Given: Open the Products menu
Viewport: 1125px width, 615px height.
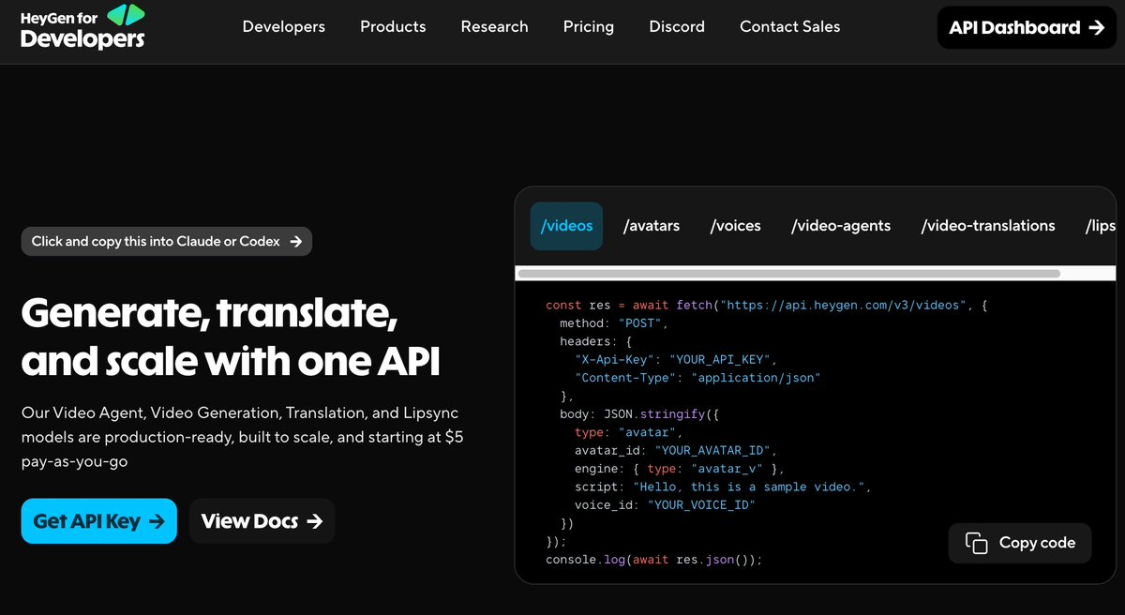Looking at the screenshot, I should pyautogui.click(x=393, y=27).
